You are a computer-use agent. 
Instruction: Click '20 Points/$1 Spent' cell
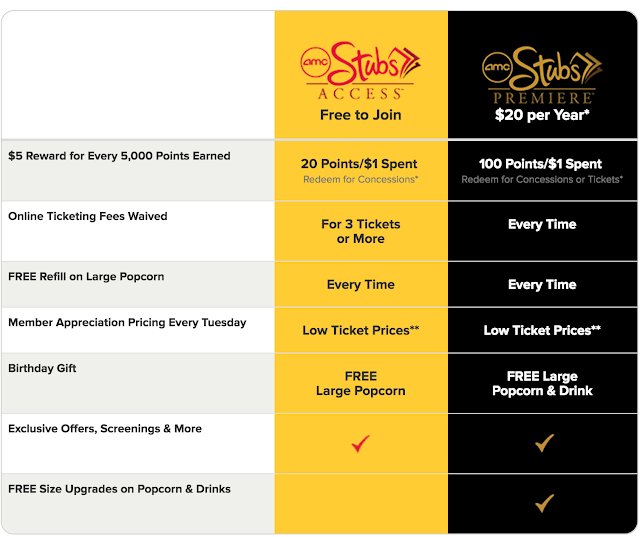[359, 164]
